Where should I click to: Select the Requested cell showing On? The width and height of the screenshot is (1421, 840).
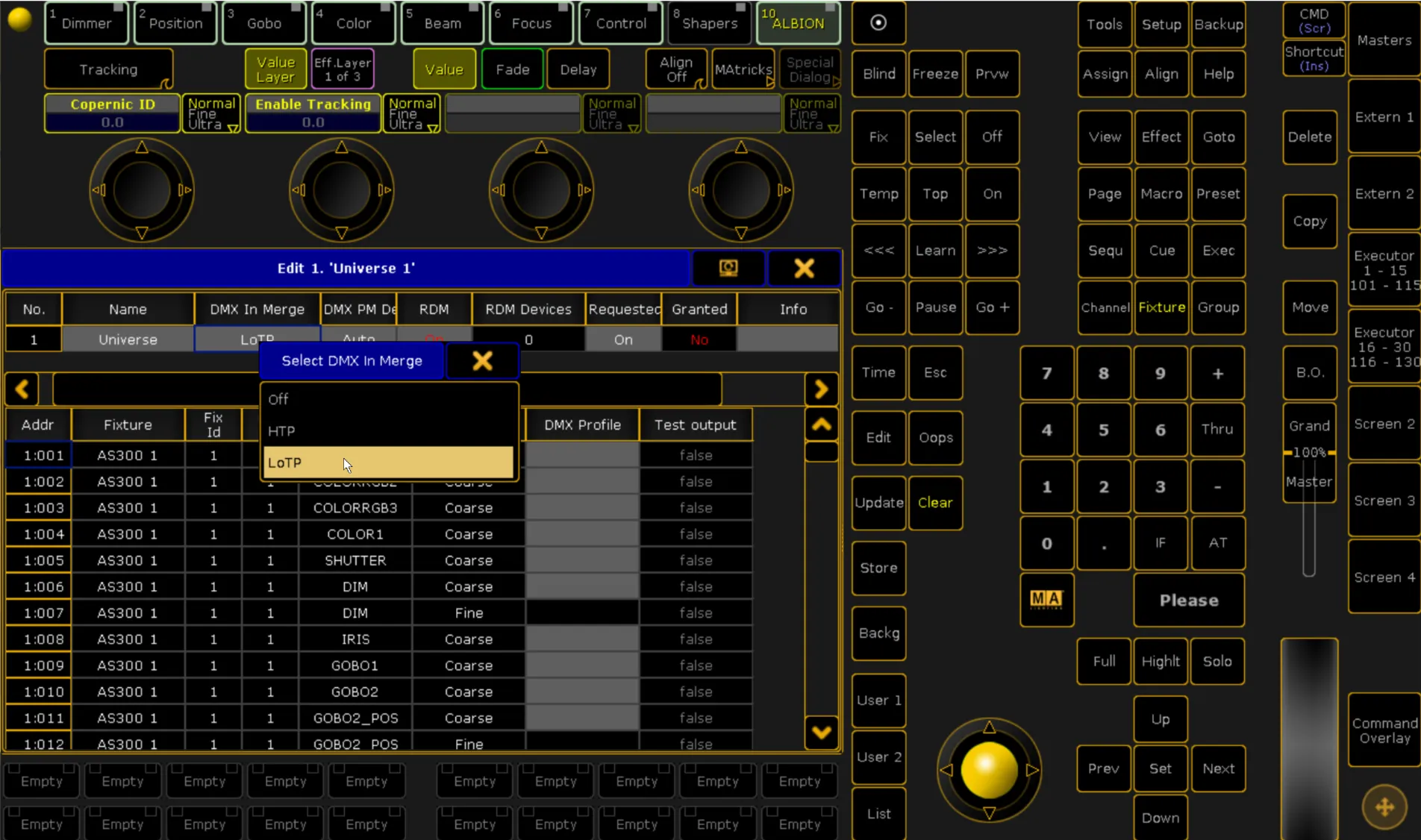[x=623, y=339]
